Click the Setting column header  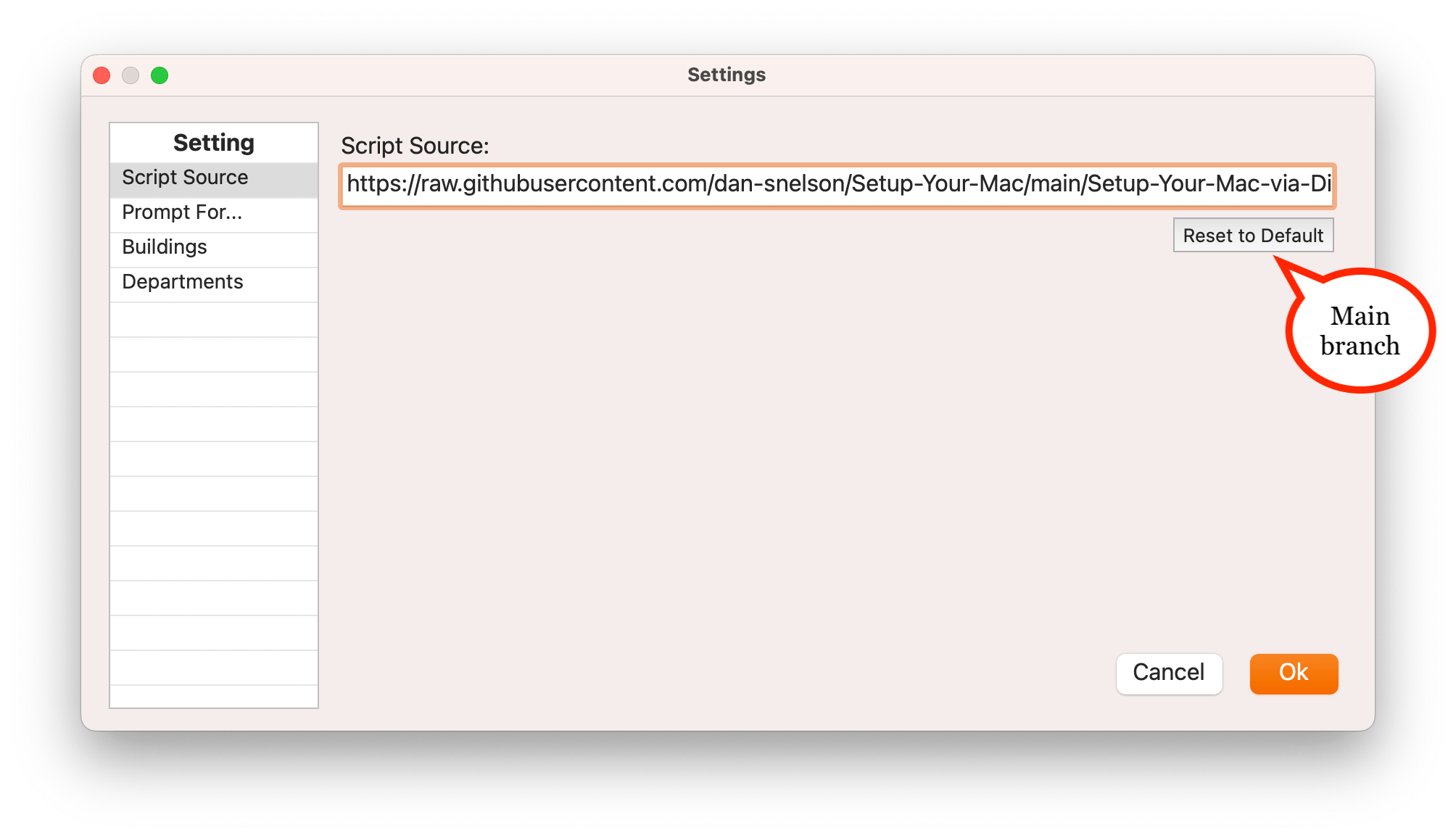[x=214, y=143]
